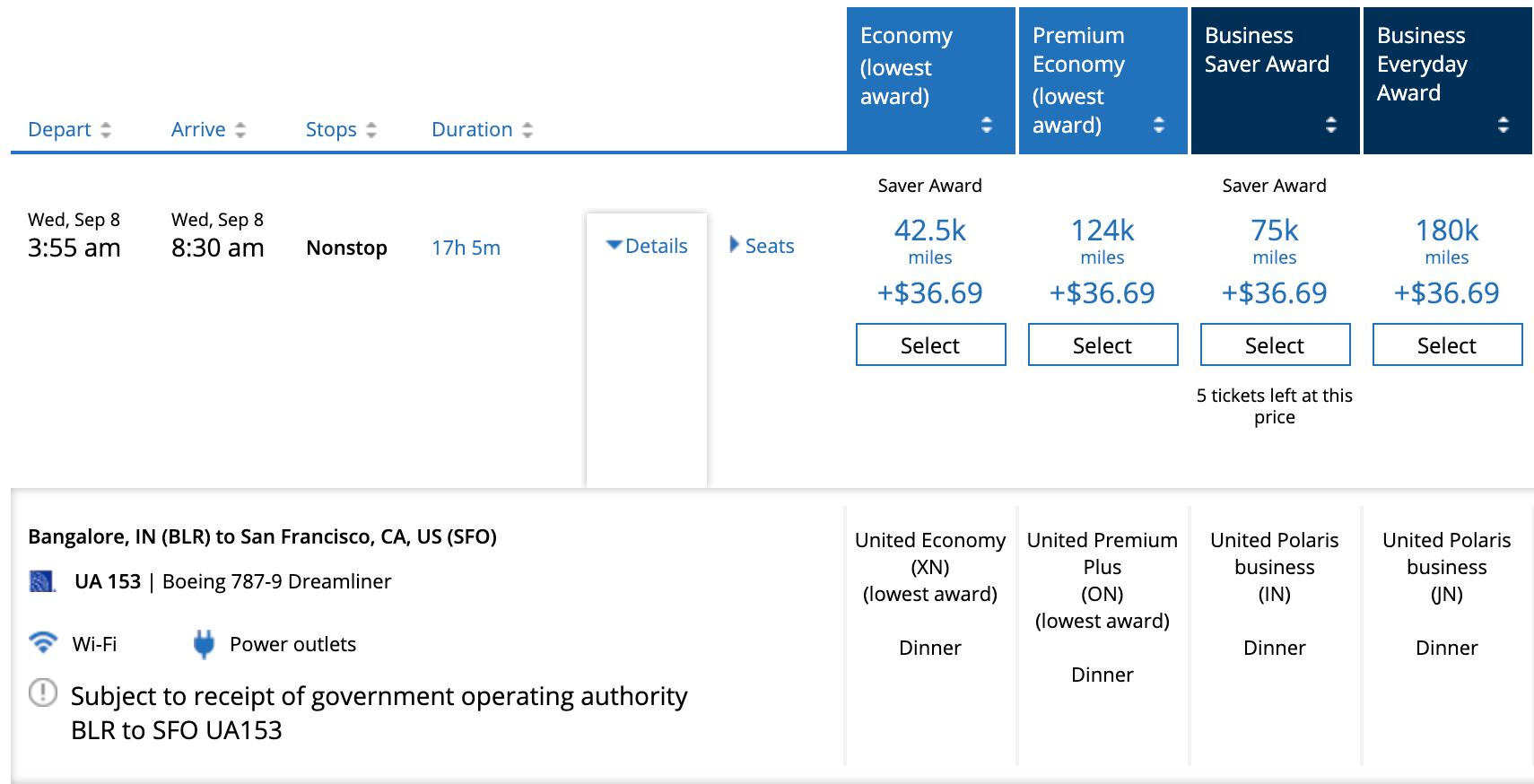The width and height of the screenshot is (1534, 784).
Task: Select the 42.5k miles Economy fare
Action: click(x=930, y=345)
